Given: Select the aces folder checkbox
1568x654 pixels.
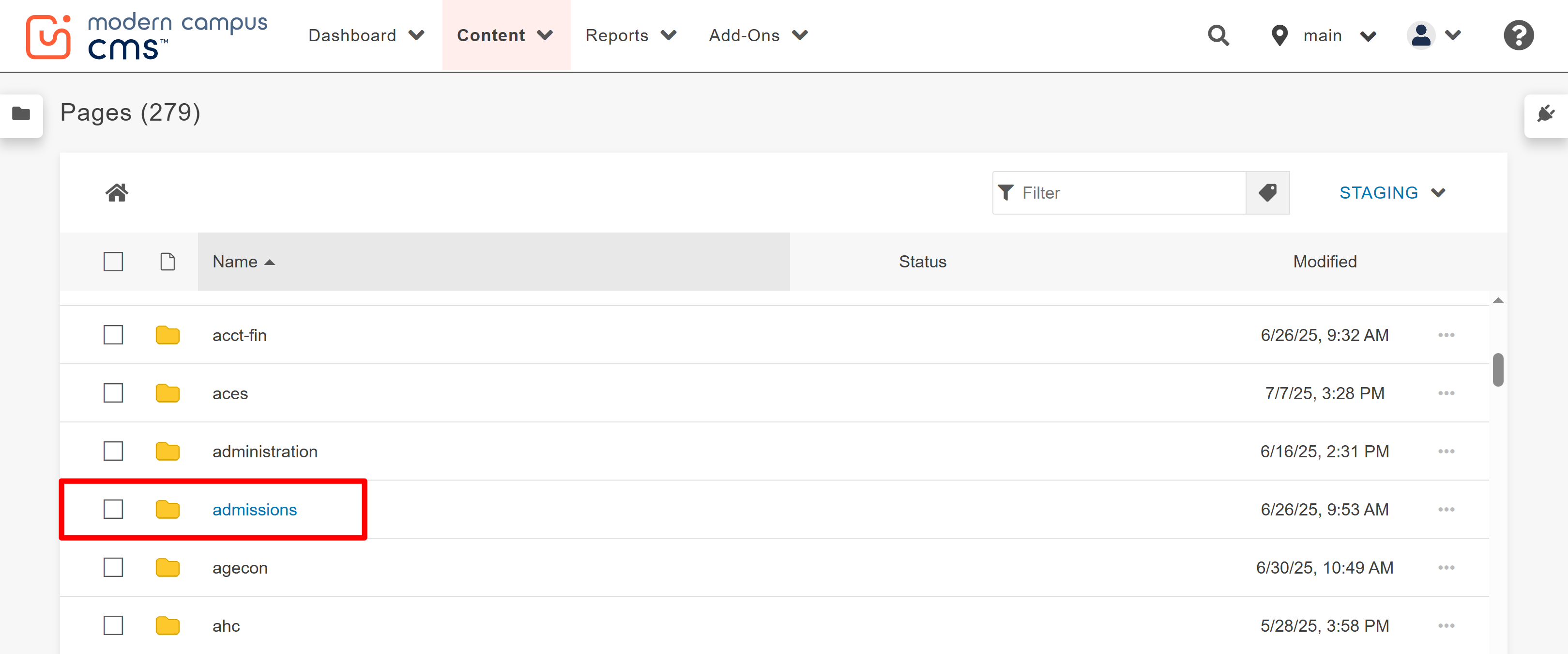Looking at the screenshot, I should [x=113, y=393].
